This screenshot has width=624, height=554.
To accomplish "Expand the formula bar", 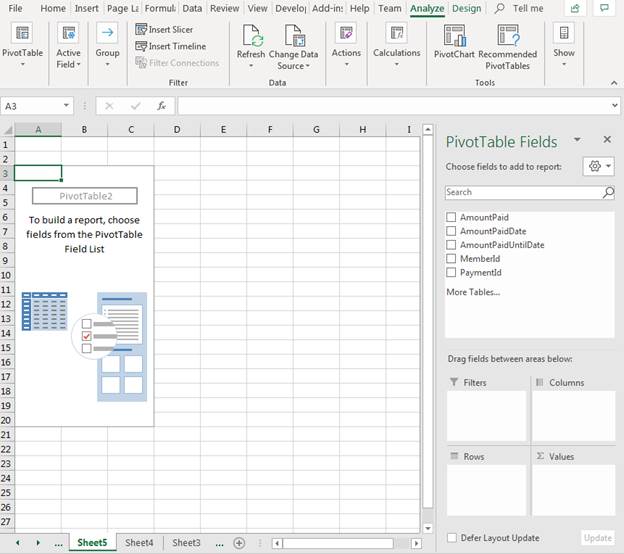I will pos(615,105).
